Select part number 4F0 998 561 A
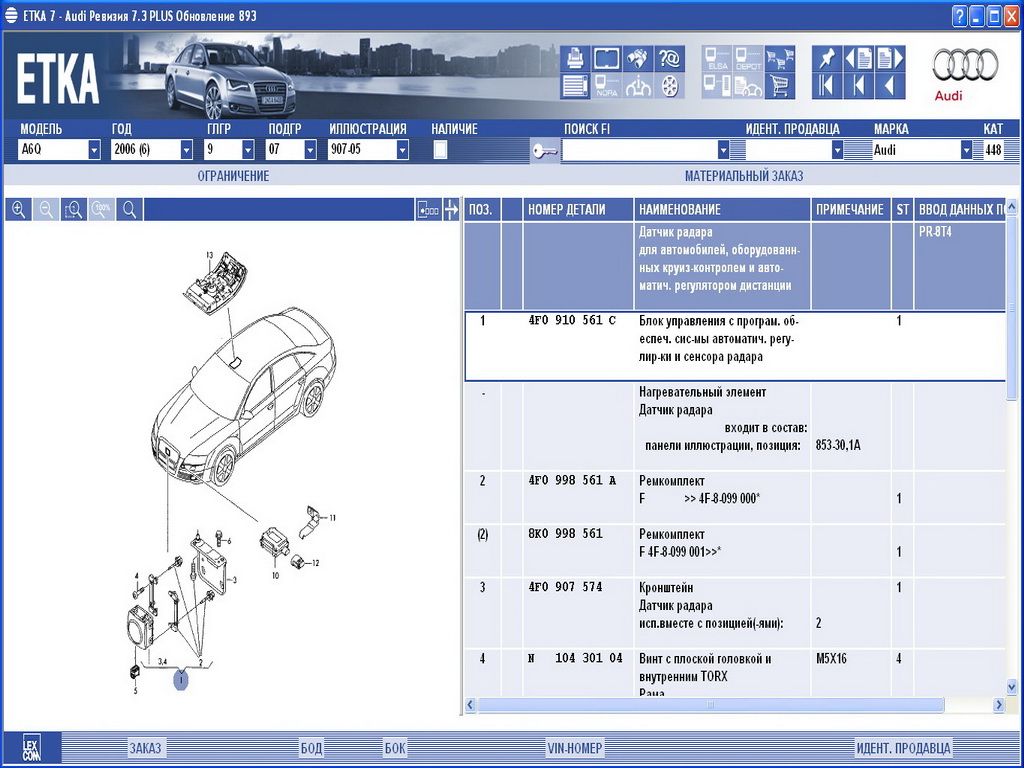 [571, 481]
